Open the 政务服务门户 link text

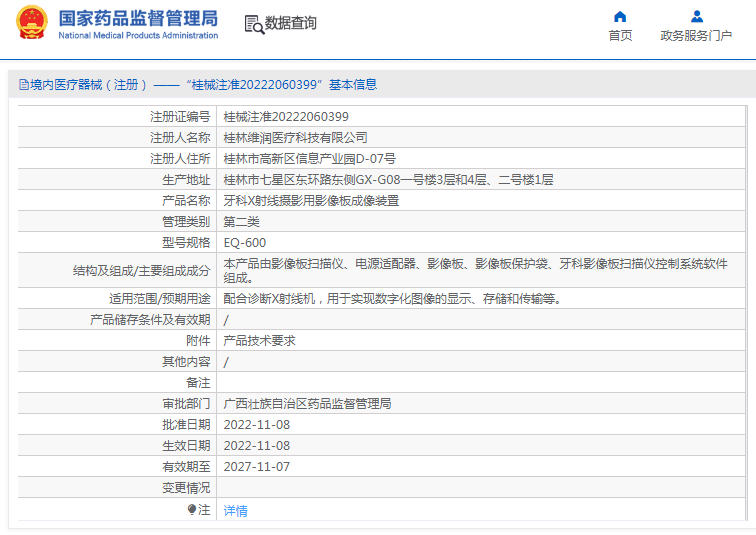click(x=696, y=36)
